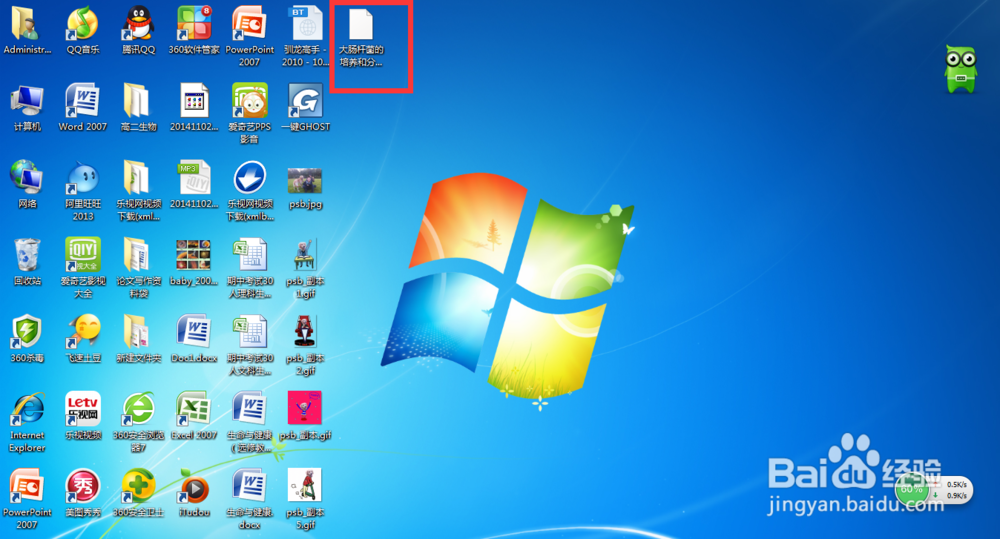Launch the Letv 乐视视频 shortcut

82,410
